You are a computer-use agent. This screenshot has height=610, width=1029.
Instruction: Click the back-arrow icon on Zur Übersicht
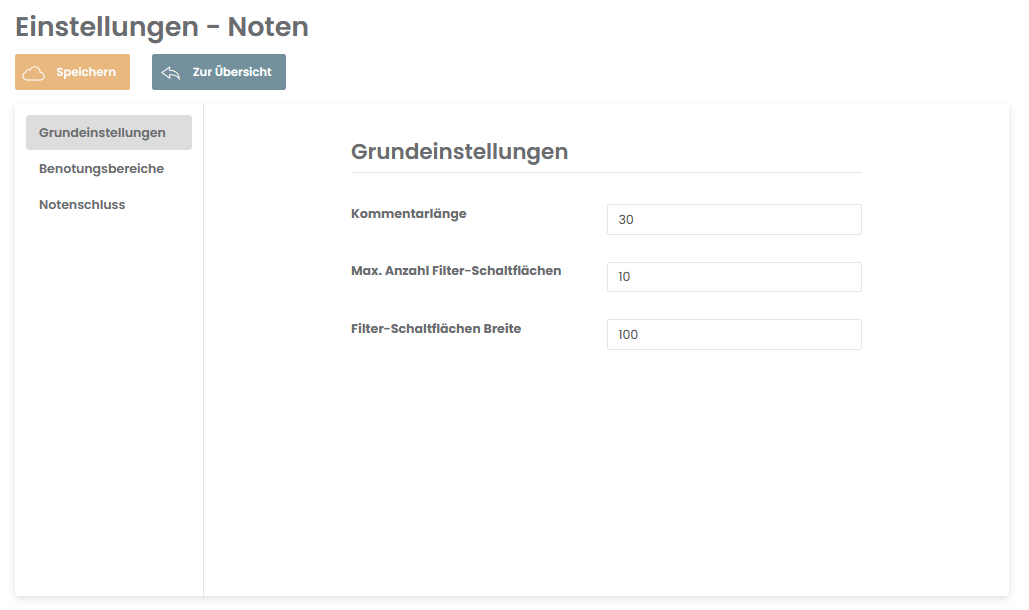pyautogui.click(x=171, y=73)
